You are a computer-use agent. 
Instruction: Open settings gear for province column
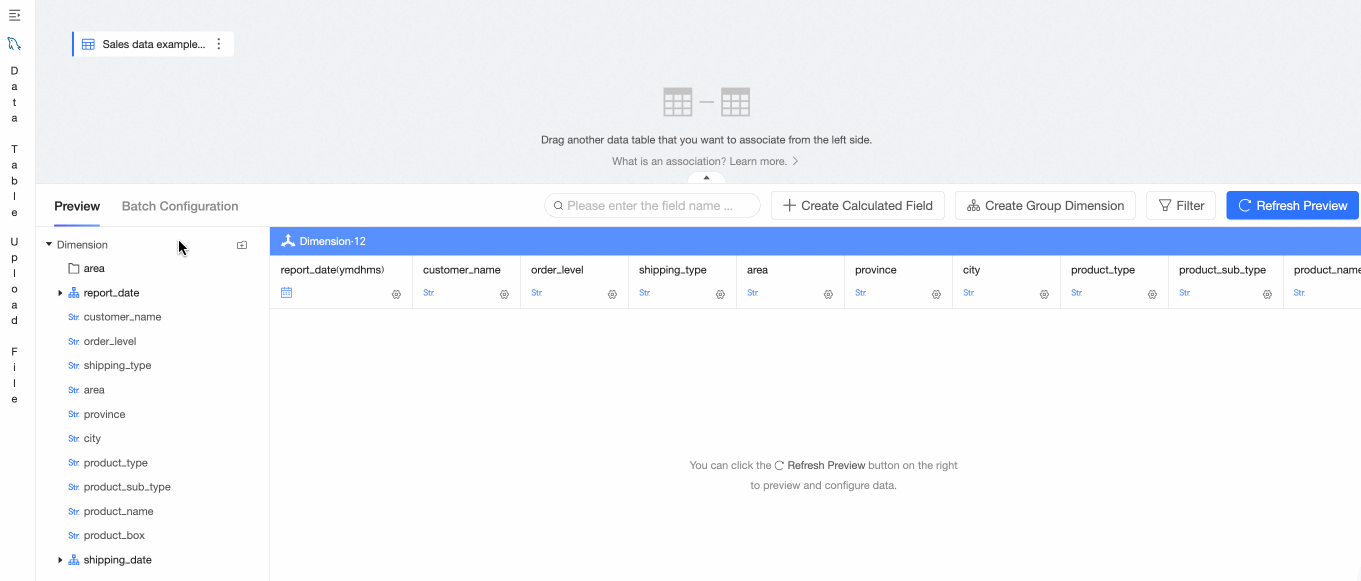pos(936,294)
